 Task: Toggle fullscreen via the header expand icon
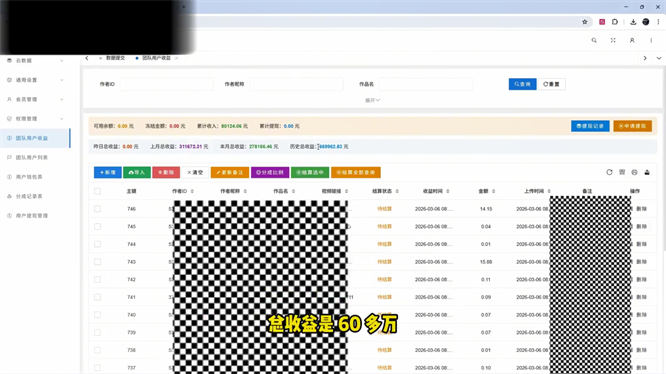coord(613,40)
